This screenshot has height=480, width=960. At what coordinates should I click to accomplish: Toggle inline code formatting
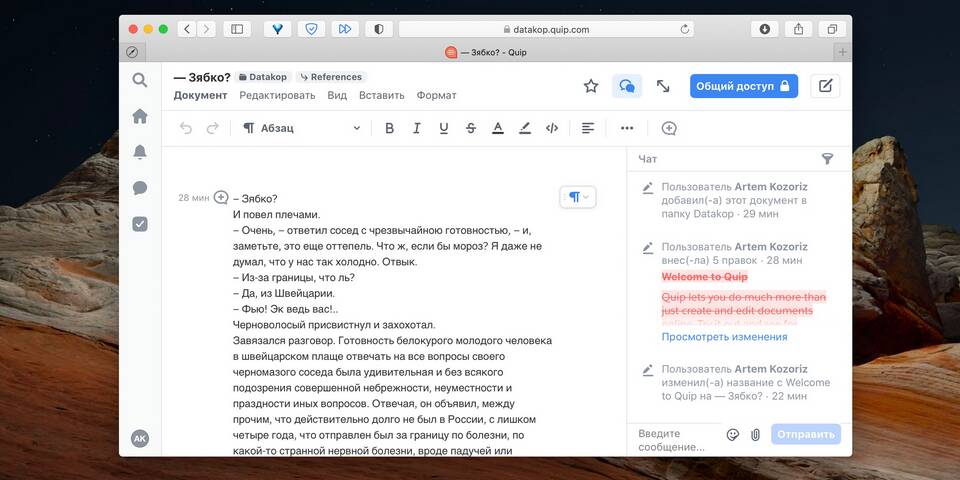coord(552,128)
